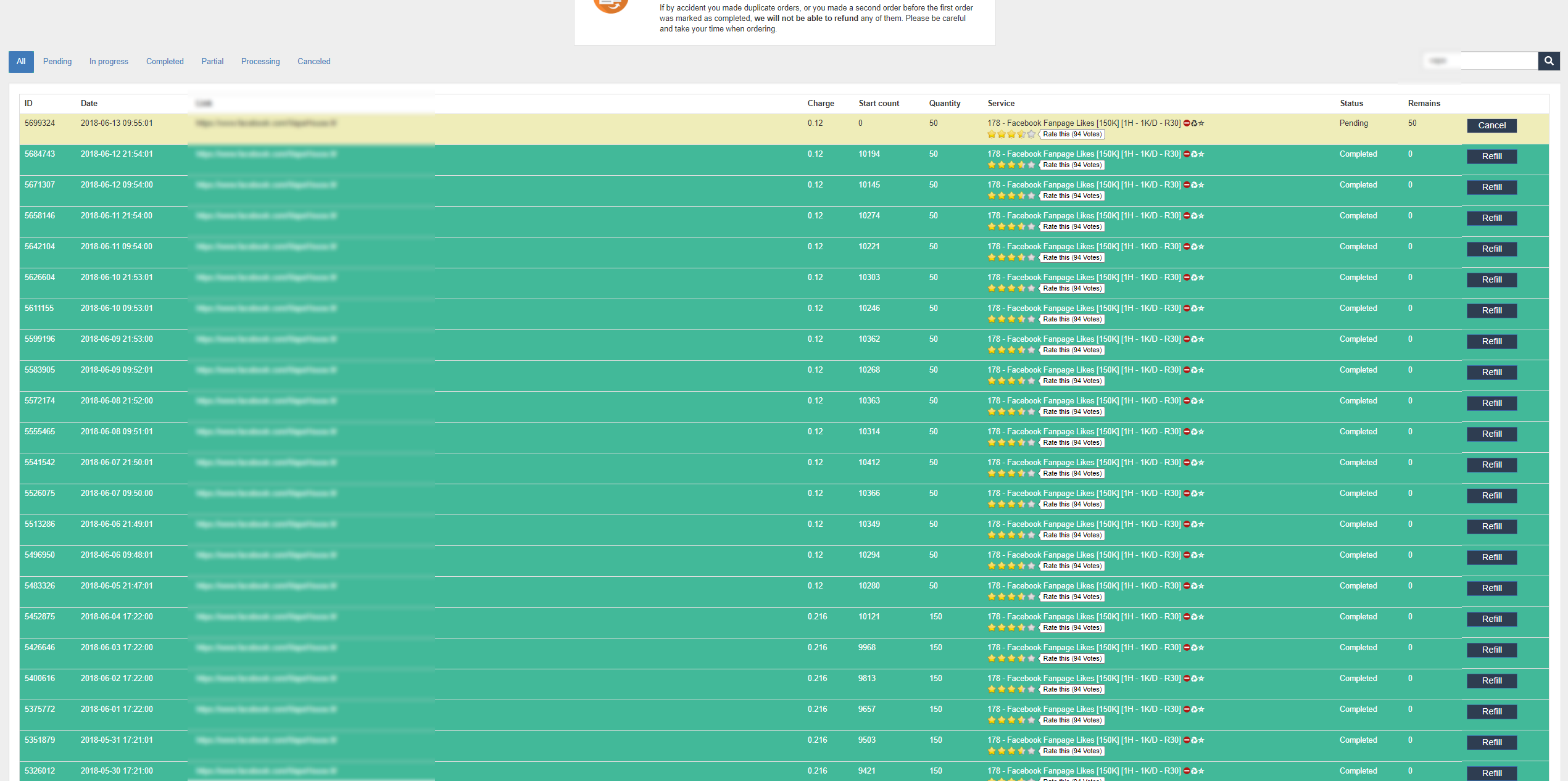The width and height of the screenshot is (1568, 781).
Task: Click red no-entry icon on order 5684743
Action: click(1187, 154)
